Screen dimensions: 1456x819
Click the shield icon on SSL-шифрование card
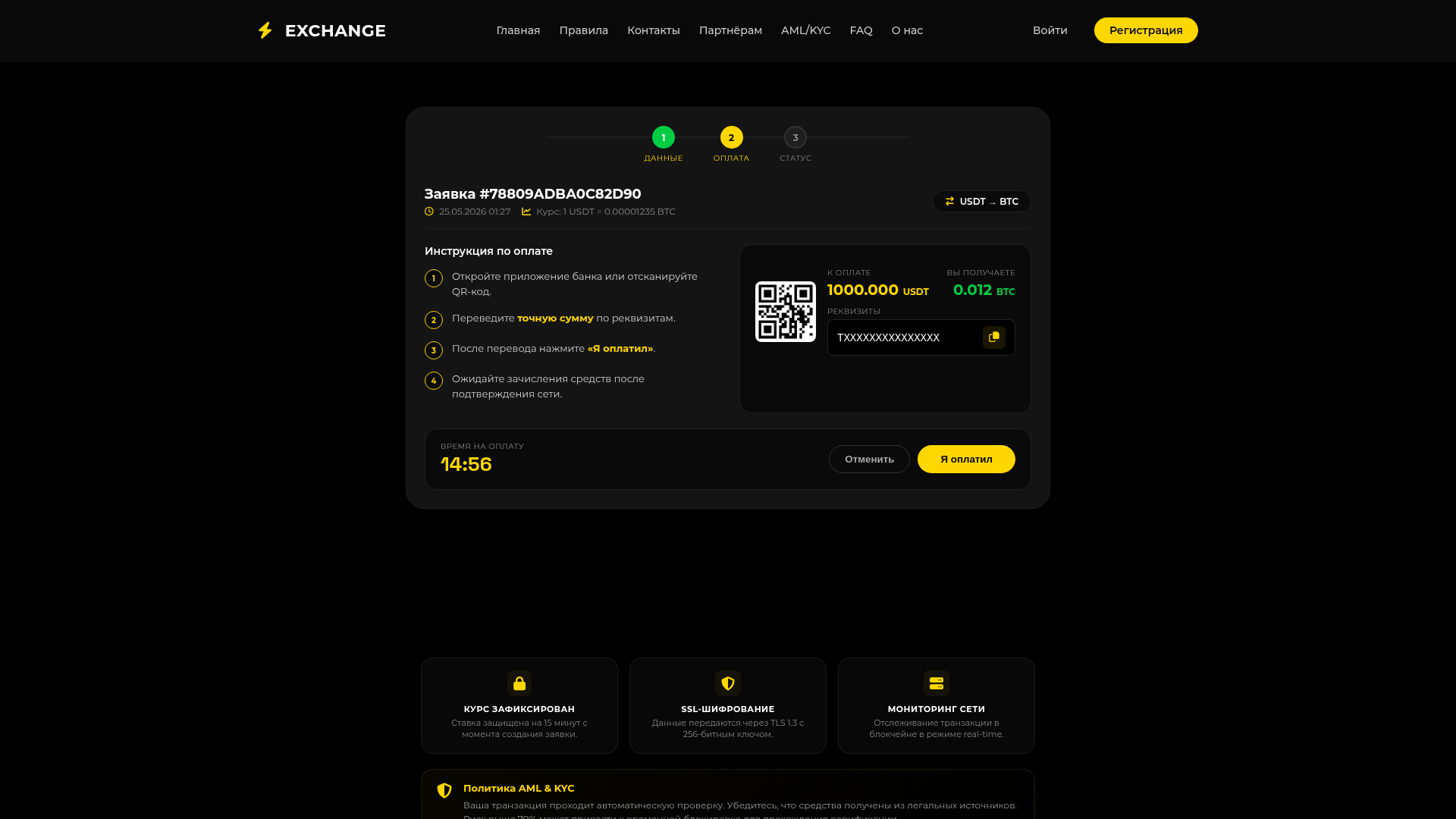tap(728, 683)
